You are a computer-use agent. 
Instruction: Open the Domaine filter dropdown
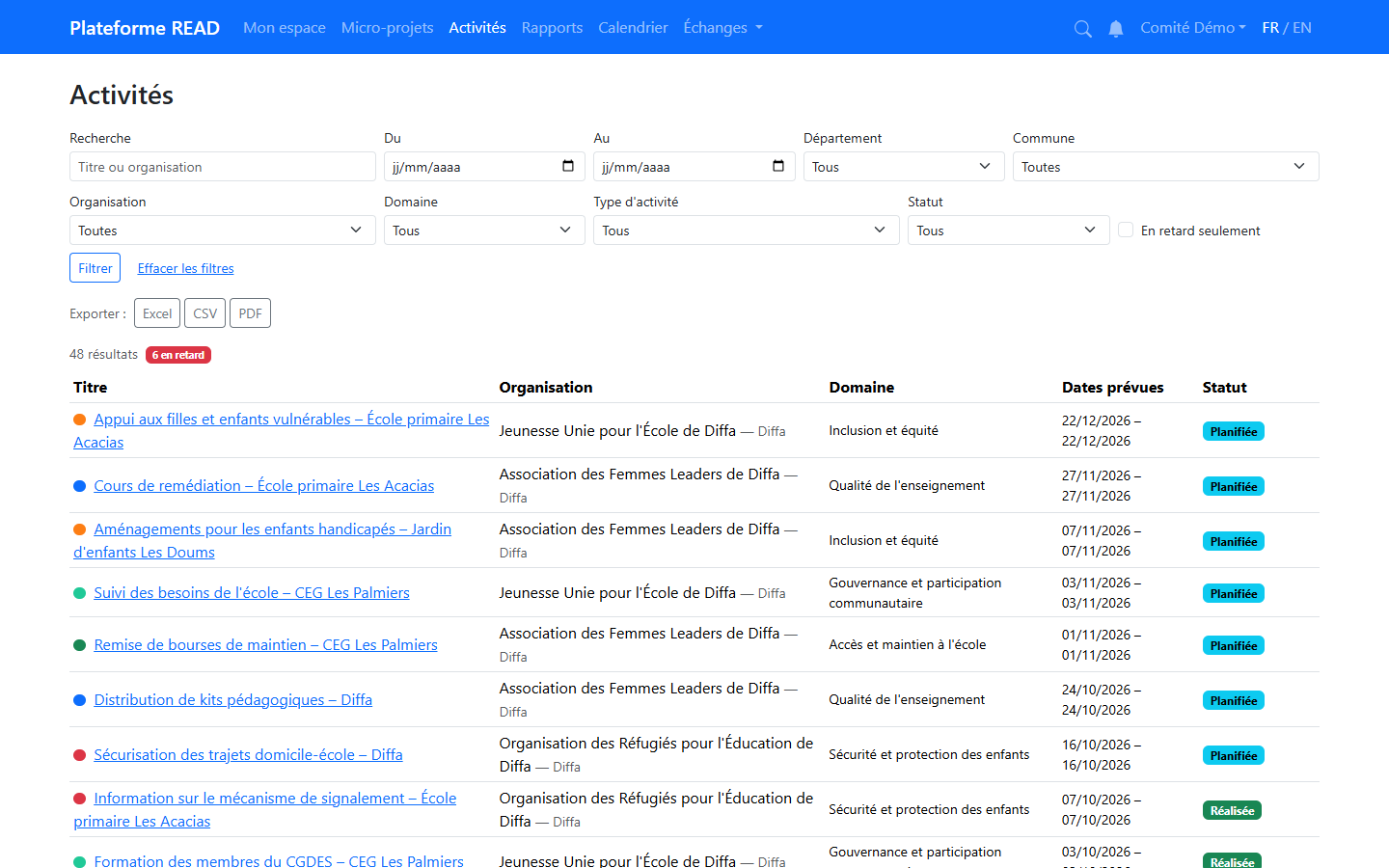pos(484,230)
